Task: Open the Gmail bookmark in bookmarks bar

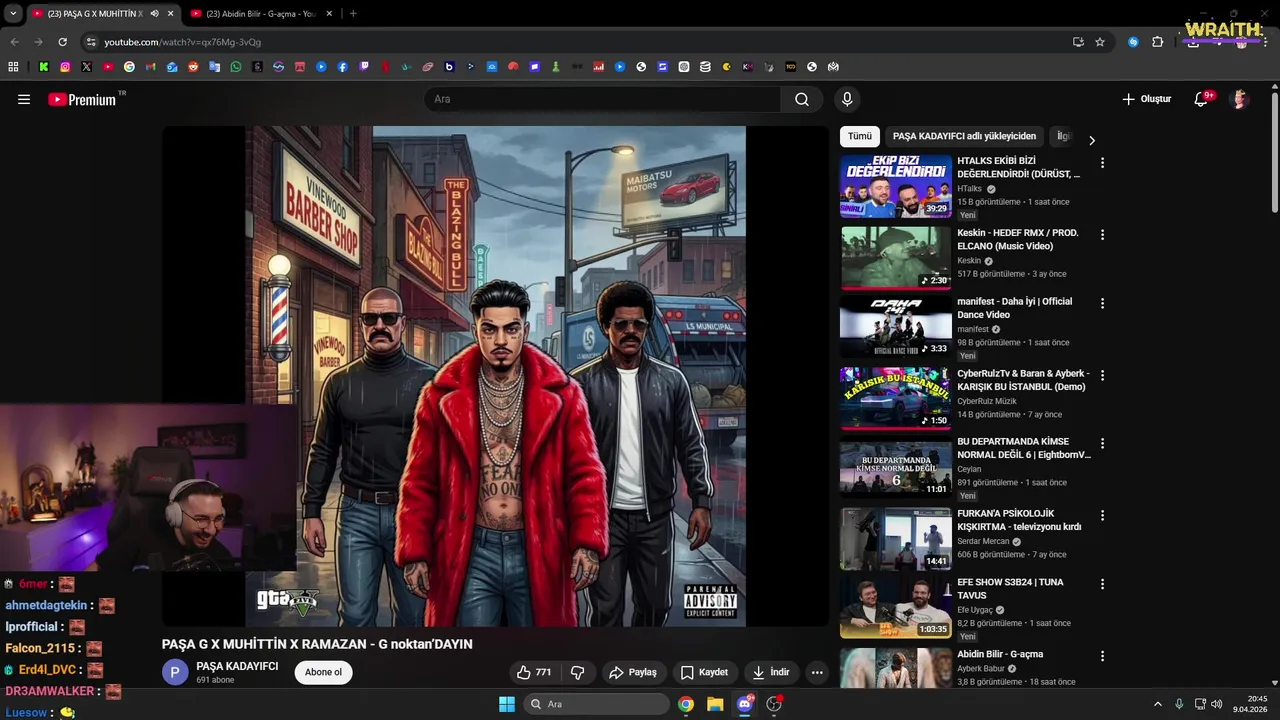Action: pyautogui.click(x=150, y=67)
